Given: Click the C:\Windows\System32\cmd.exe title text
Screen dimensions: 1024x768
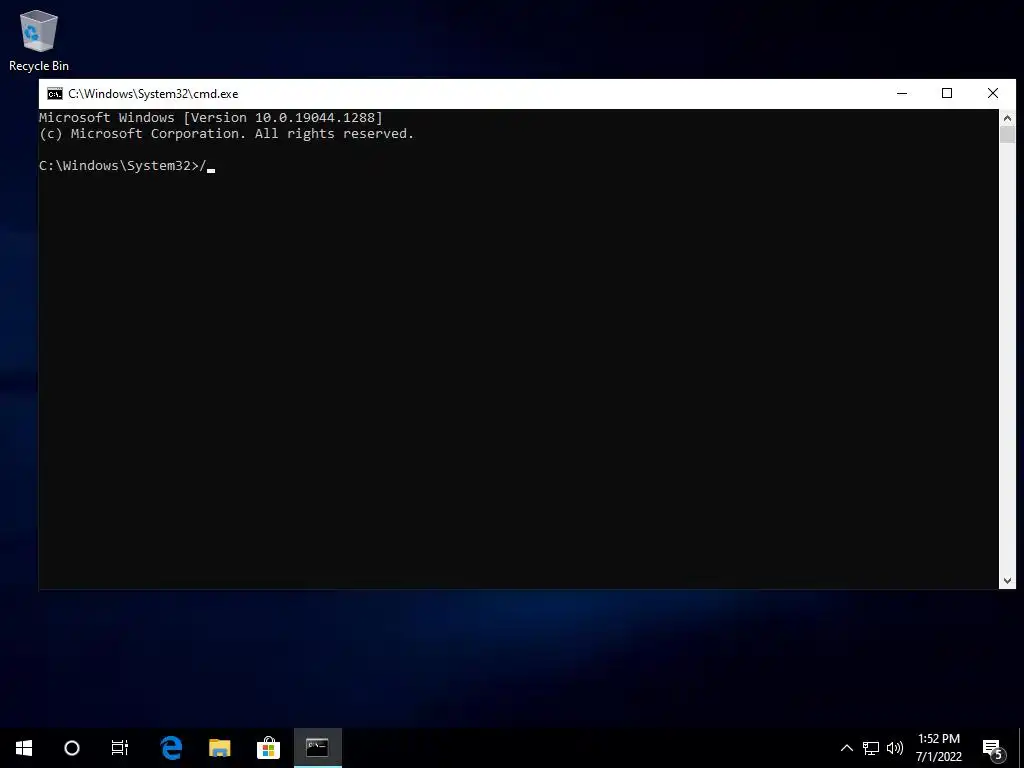Looking at the screenshot, I should (x=153, y=94).
